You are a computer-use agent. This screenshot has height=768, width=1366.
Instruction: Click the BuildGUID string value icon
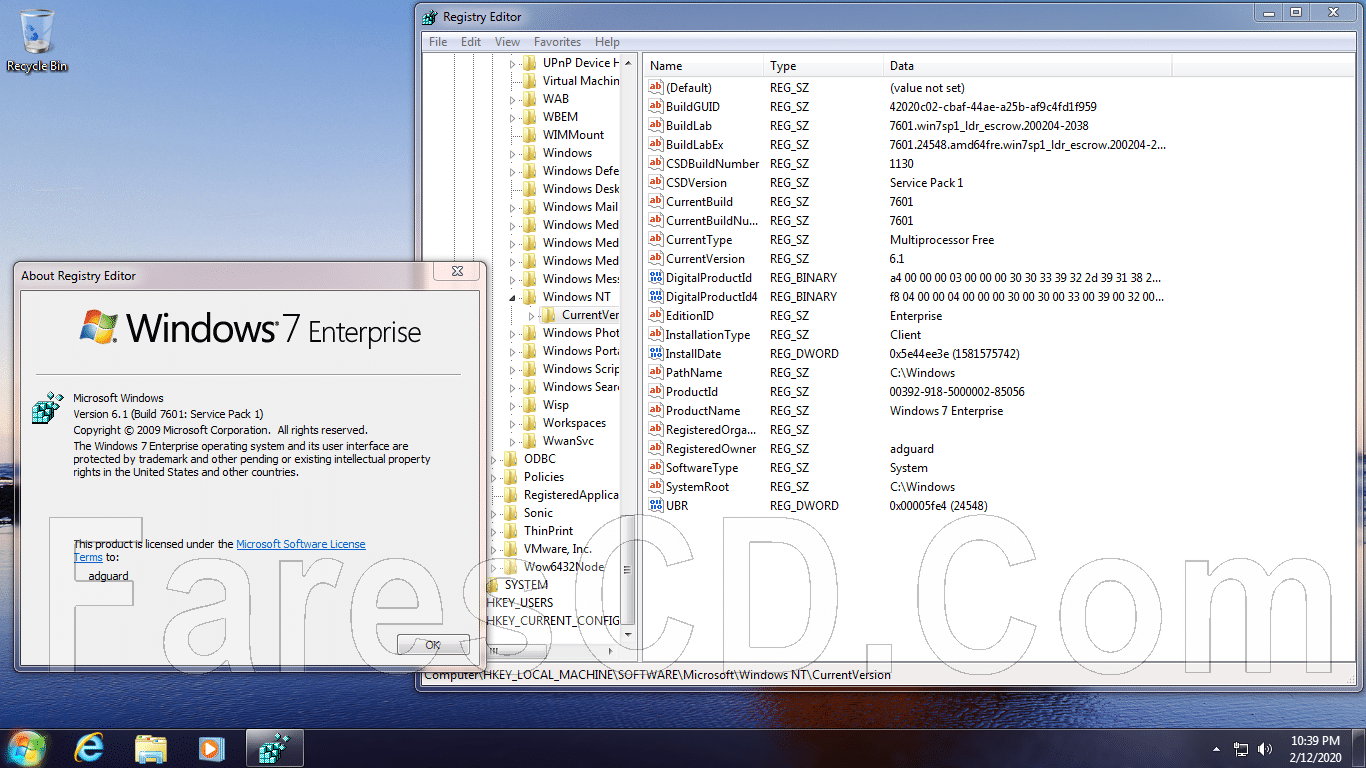point(656,107)
